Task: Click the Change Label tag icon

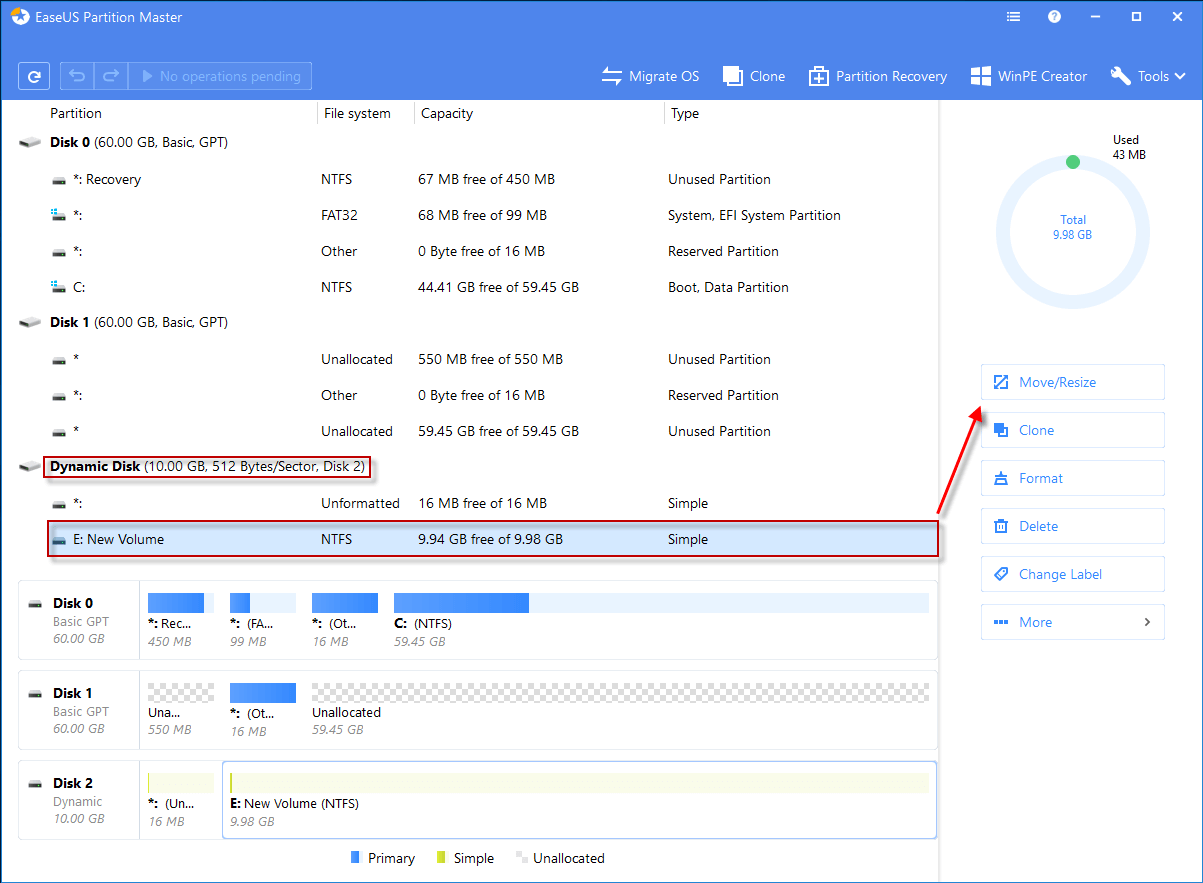Action: (x=1000, y=574)
